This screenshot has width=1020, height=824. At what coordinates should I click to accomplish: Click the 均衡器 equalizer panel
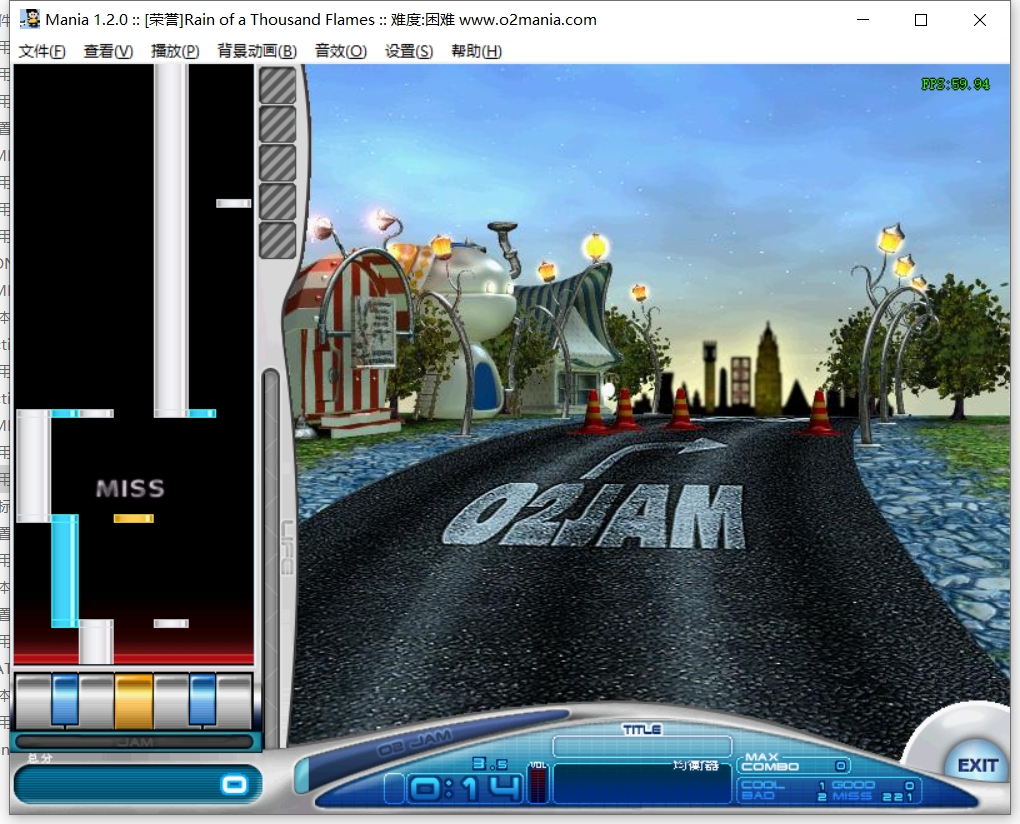click(x=642, y=782)
